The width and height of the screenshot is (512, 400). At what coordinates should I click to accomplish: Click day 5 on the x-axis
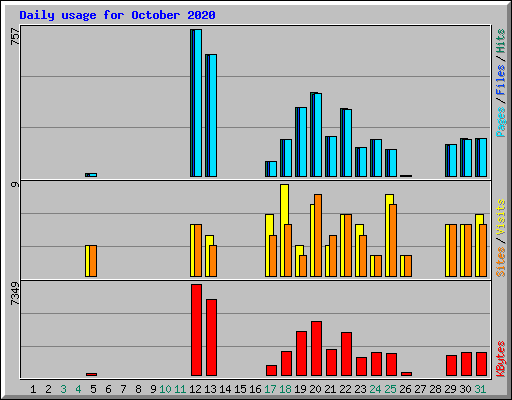[93, 389]
